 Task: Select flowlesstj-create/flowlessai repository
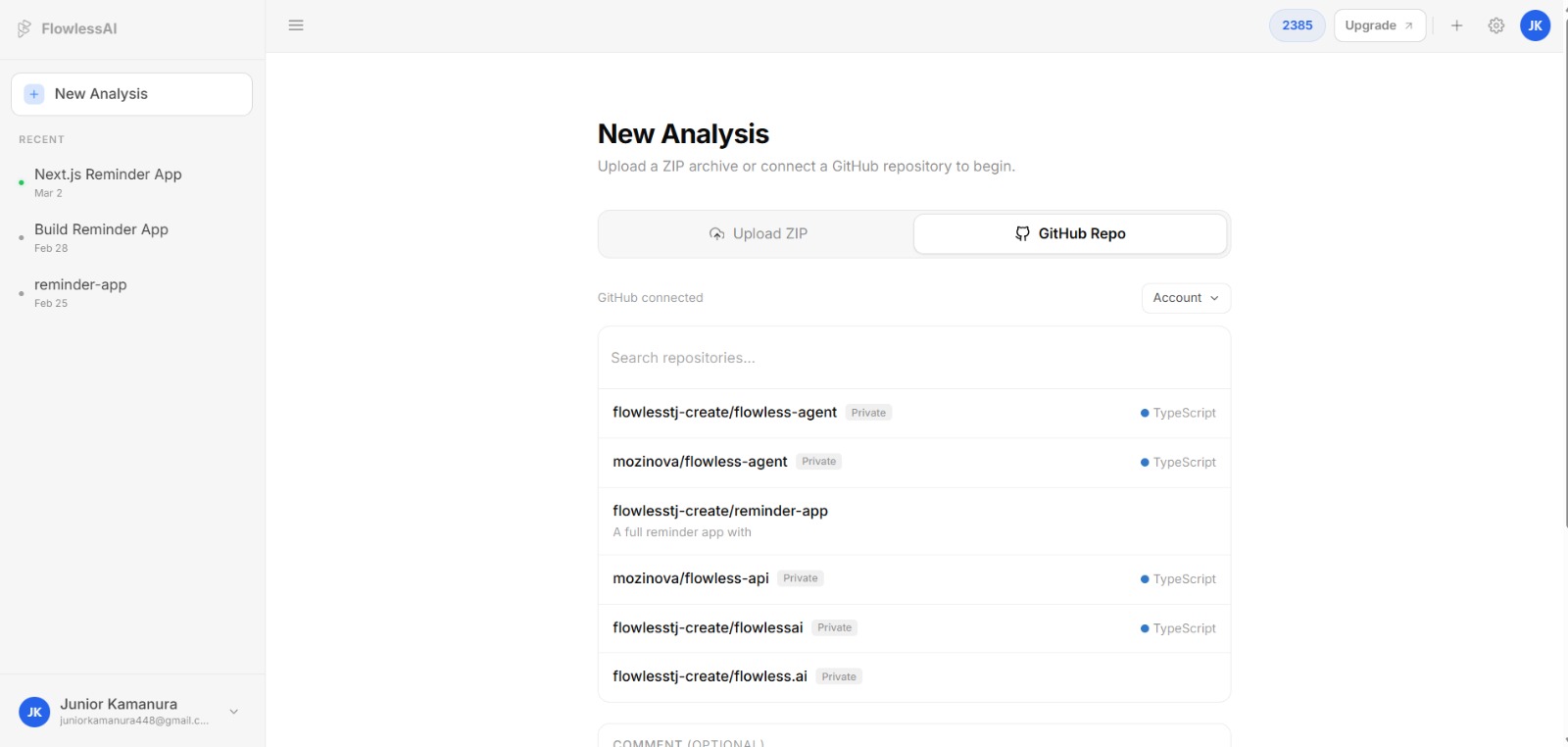tap(914, 628)
